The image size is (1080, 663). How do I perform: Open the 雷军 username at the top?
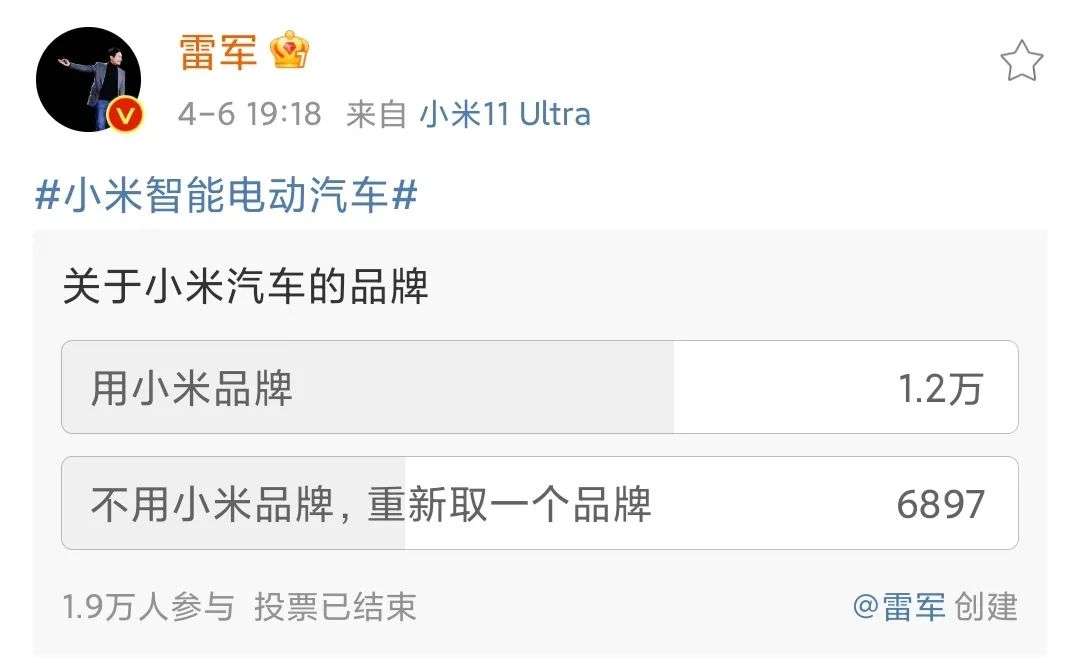218,52
